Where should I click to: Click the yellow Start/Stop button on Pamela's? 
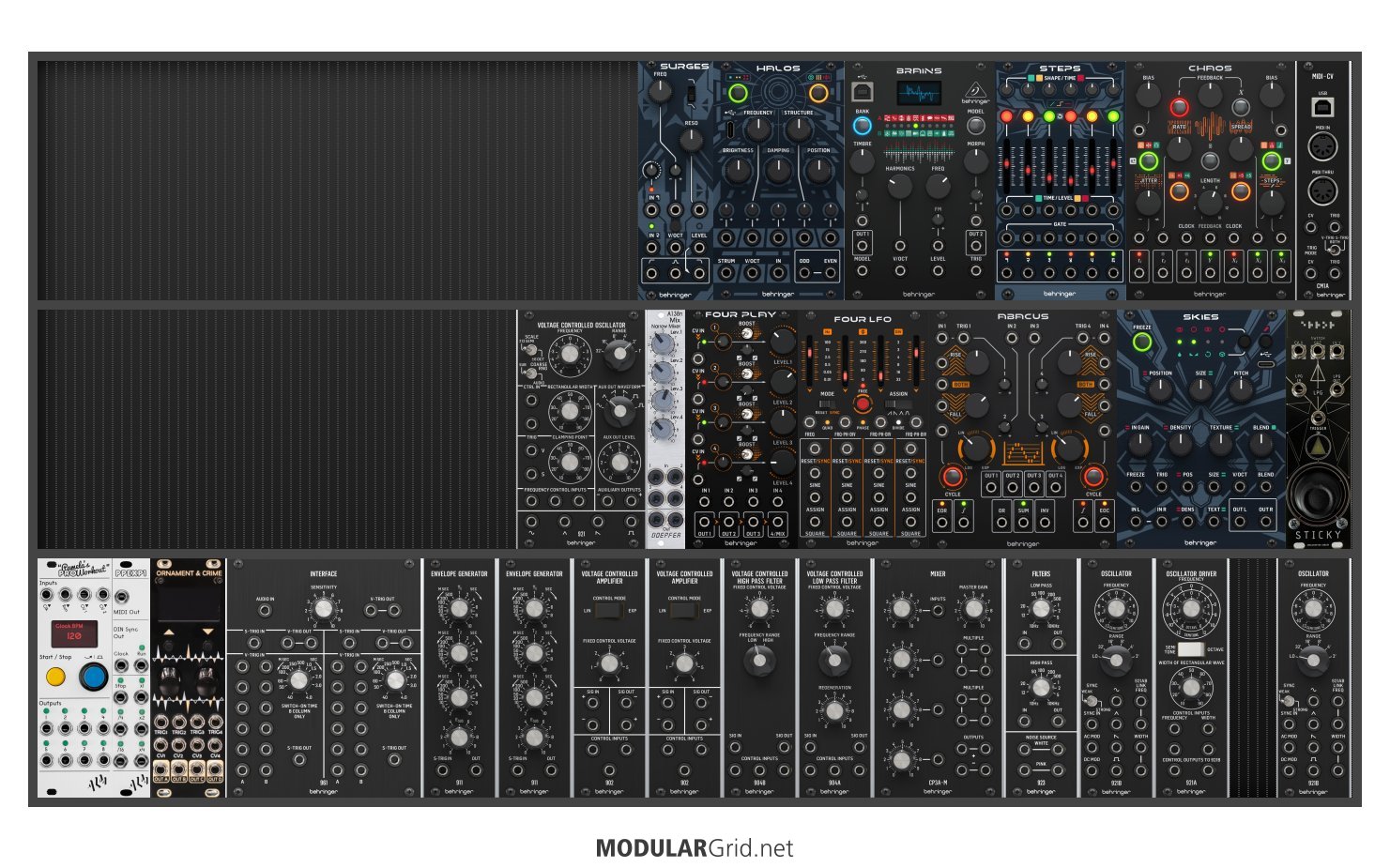click(55, 677)
